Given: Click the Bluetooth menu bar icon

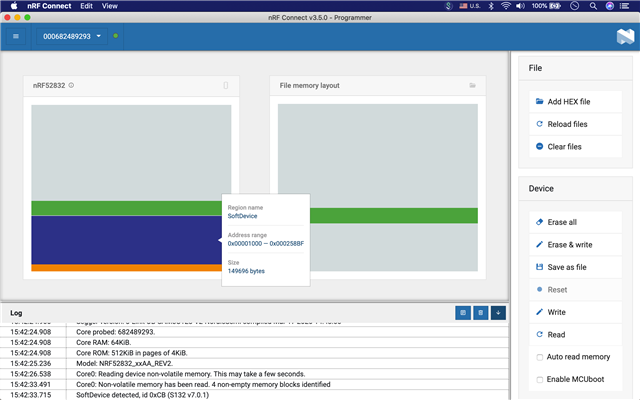Looking at the screenshot, I should (x=491, y=6).
